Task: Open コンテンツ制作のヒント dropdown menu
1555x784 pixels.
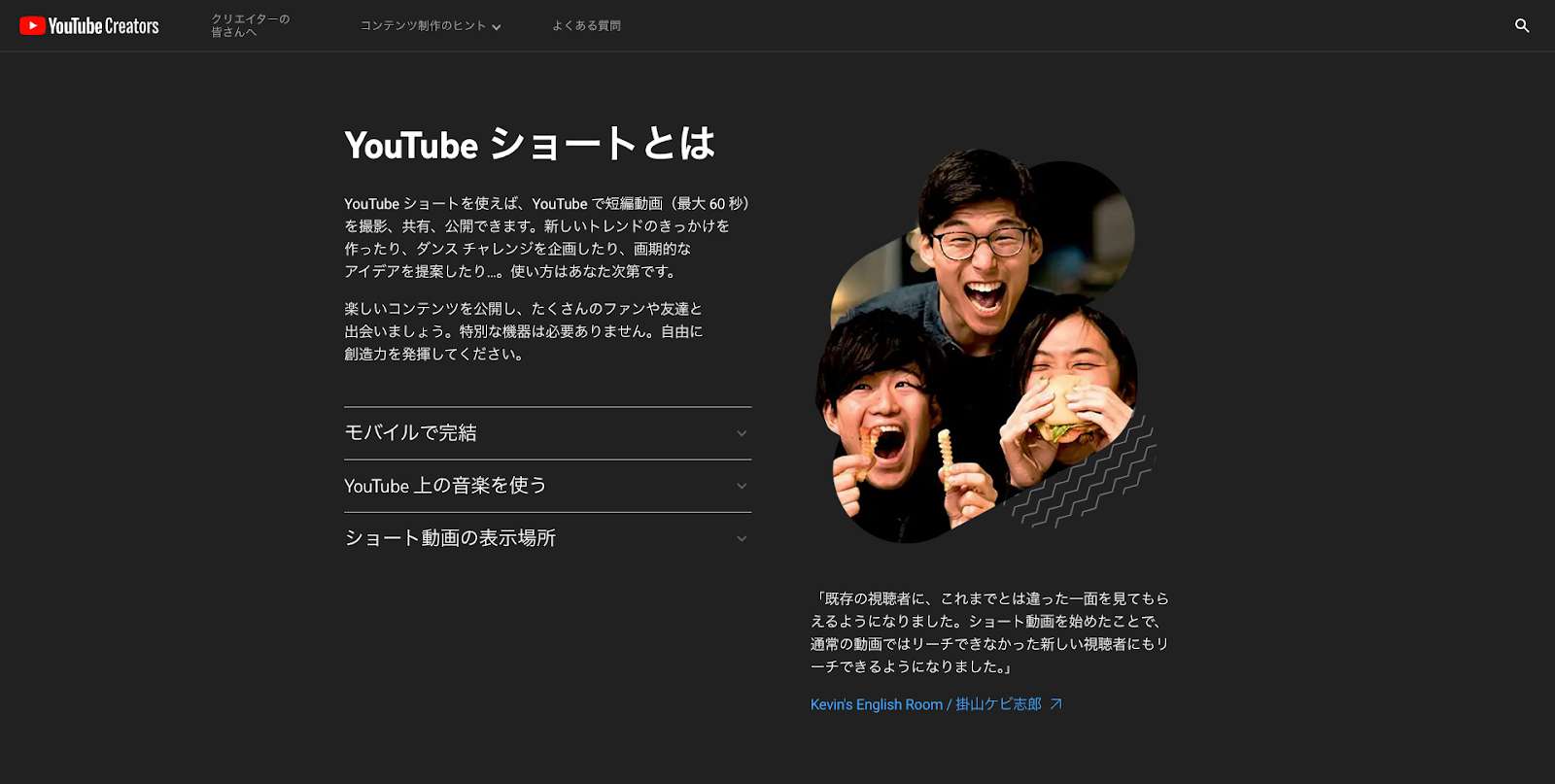Action: [431, 26]
